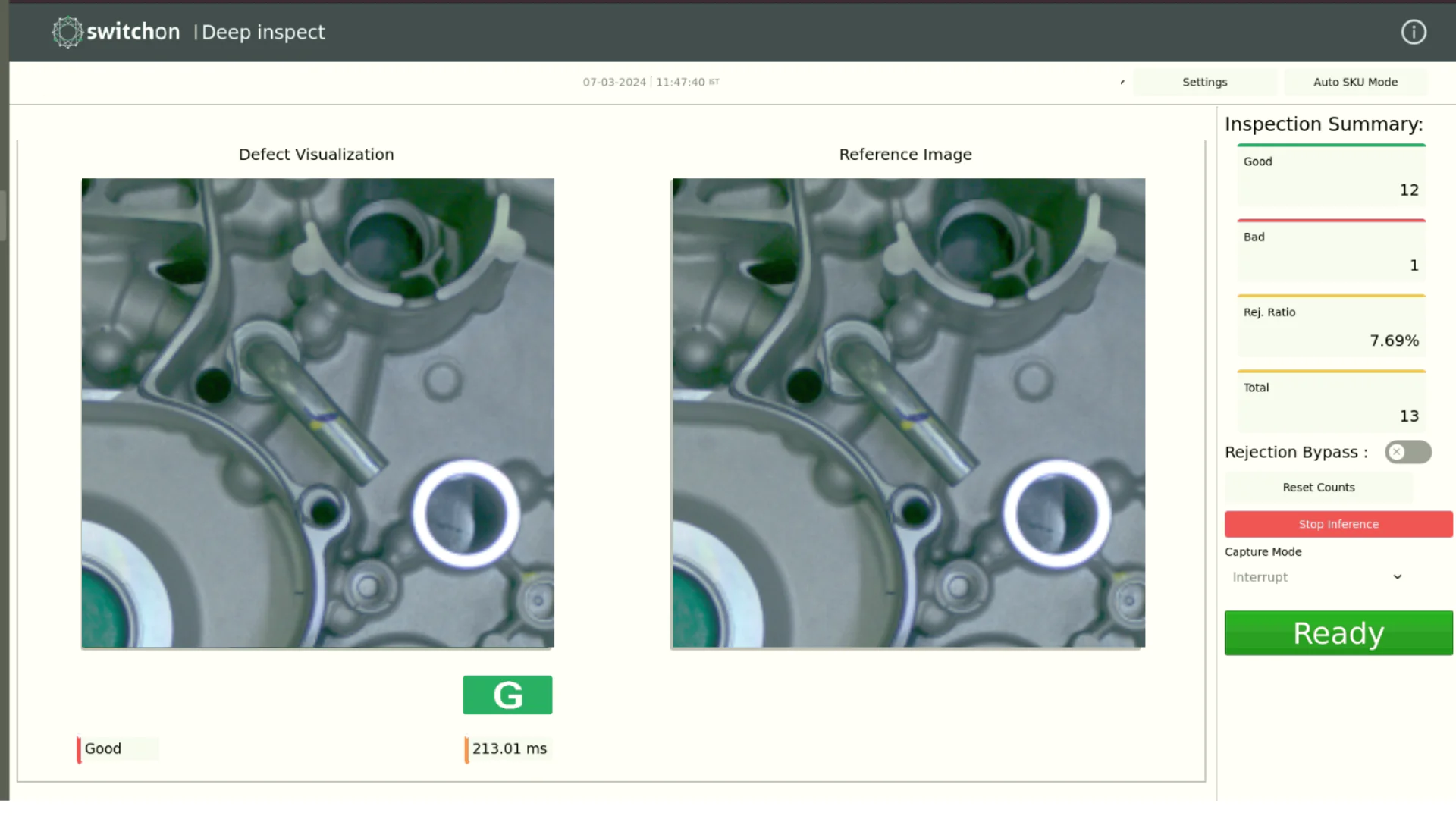The width and height of the screenshot is (1456, 819).
Task: Expand the chevron next to Settings
Action: pyautogui.click(x=1122, y=82)
